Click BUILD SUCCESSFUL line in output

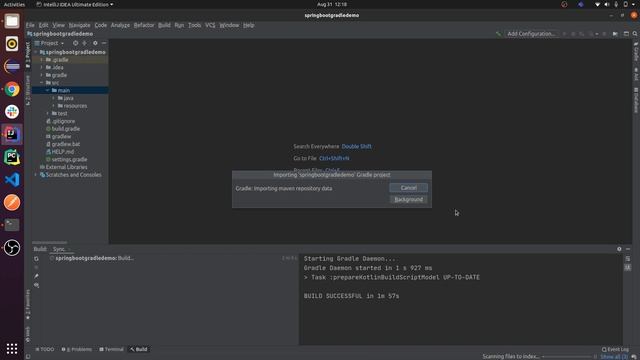[x=351, y=296]
